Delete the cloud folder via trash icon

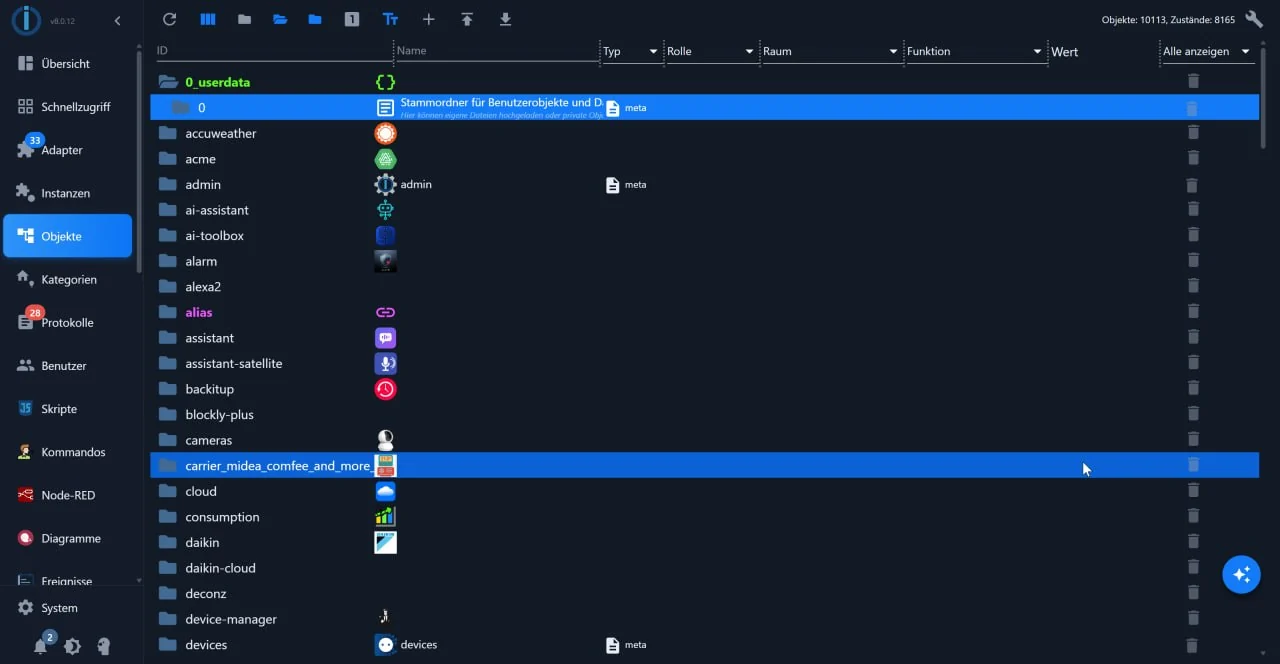pyautogui.click(x=1192, y=491)
